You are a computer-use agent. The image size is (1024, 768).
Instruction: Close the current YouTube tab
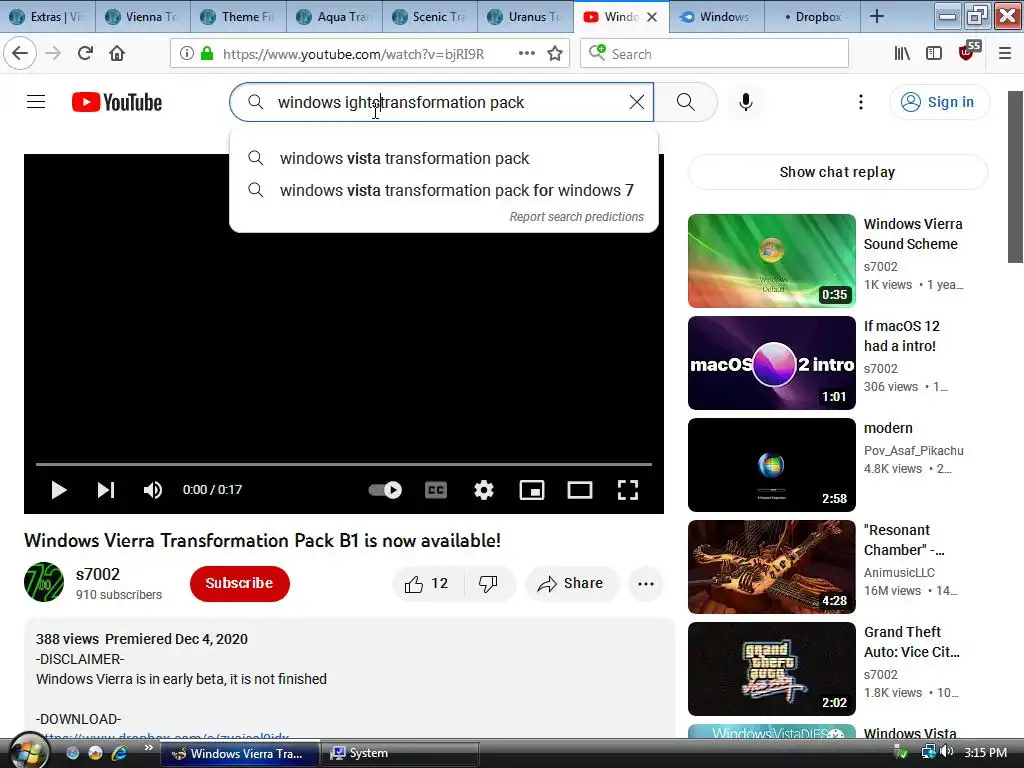[x=652, y=17]
